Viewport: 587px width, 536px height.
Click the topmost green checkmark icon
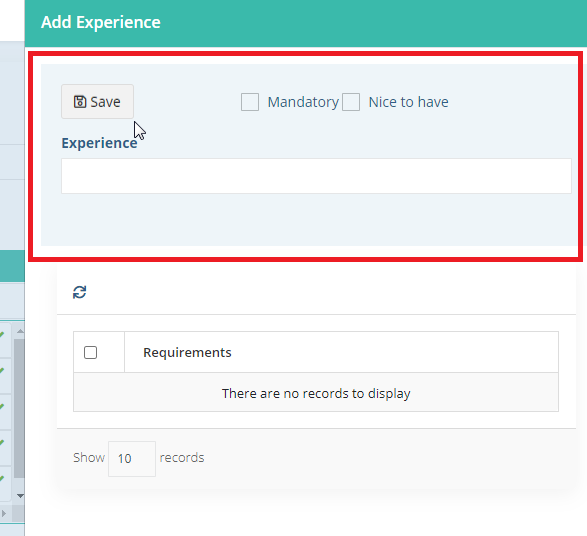[x=2, y=334]
